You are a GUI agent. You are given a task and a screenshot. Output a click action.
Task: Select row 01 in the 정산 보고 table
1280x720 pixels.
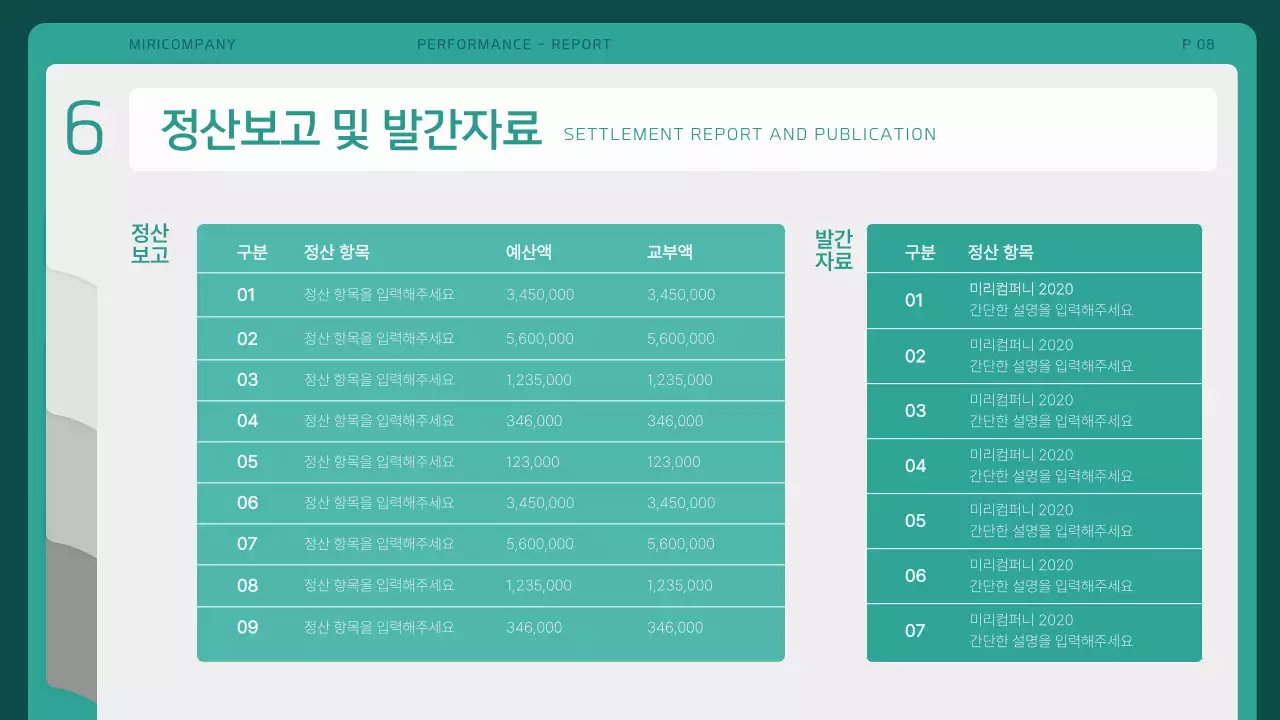point(491,294)
